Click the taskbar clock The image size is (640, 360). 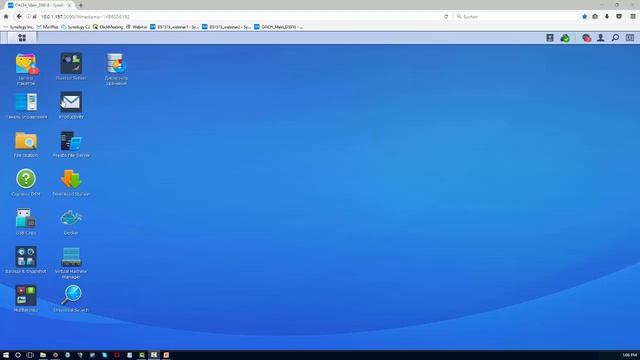pos(629,355)
